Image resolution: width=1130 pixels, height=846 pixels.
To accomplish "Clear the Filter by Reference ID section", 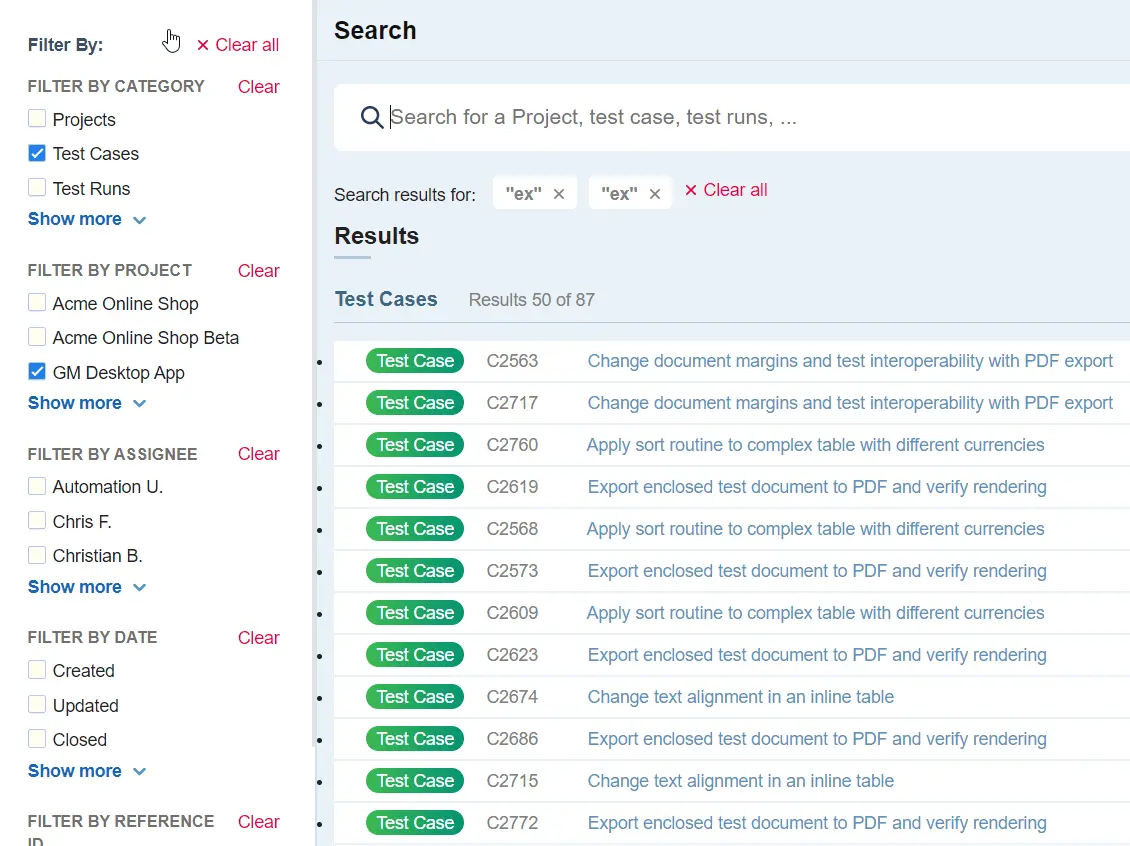I will click(x=259, y=821).
